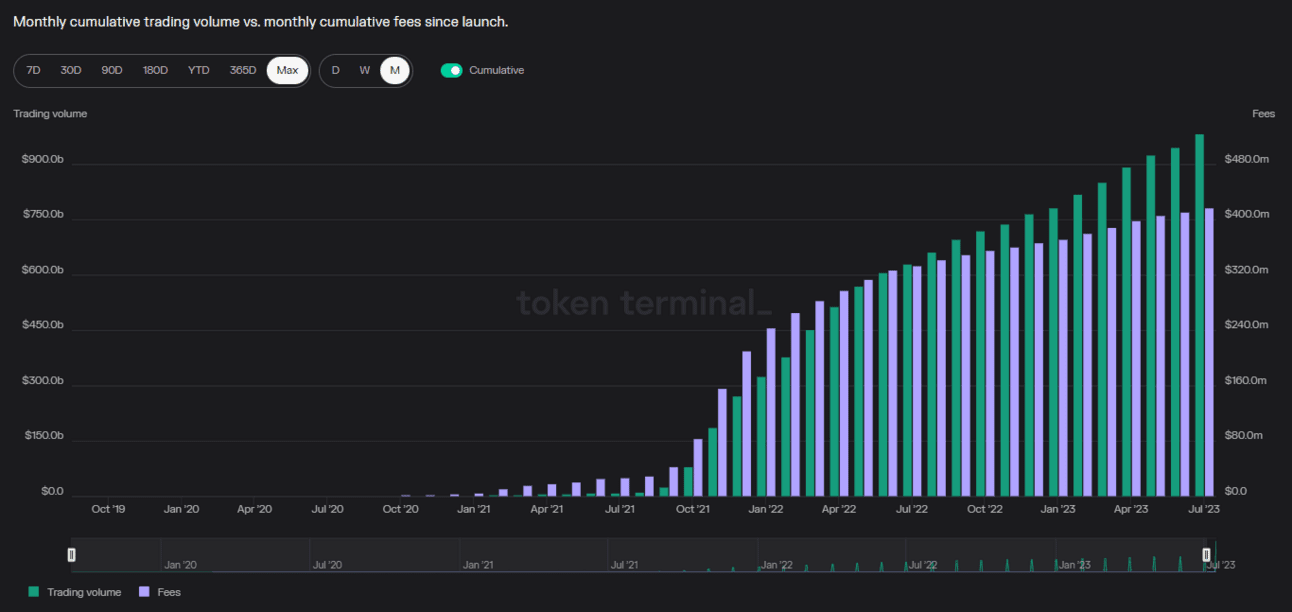This screenshot has width=1292, height=612.
Task: Click the green Trading volume legend swatch
Action: point(34,592)
